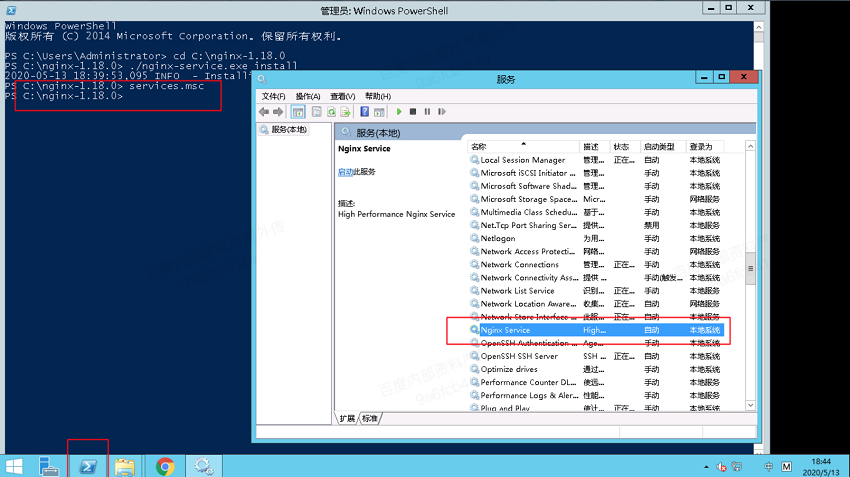Open the 查看(V) menu
This screenshot has width=850, height=477.
tap(343, 96)
